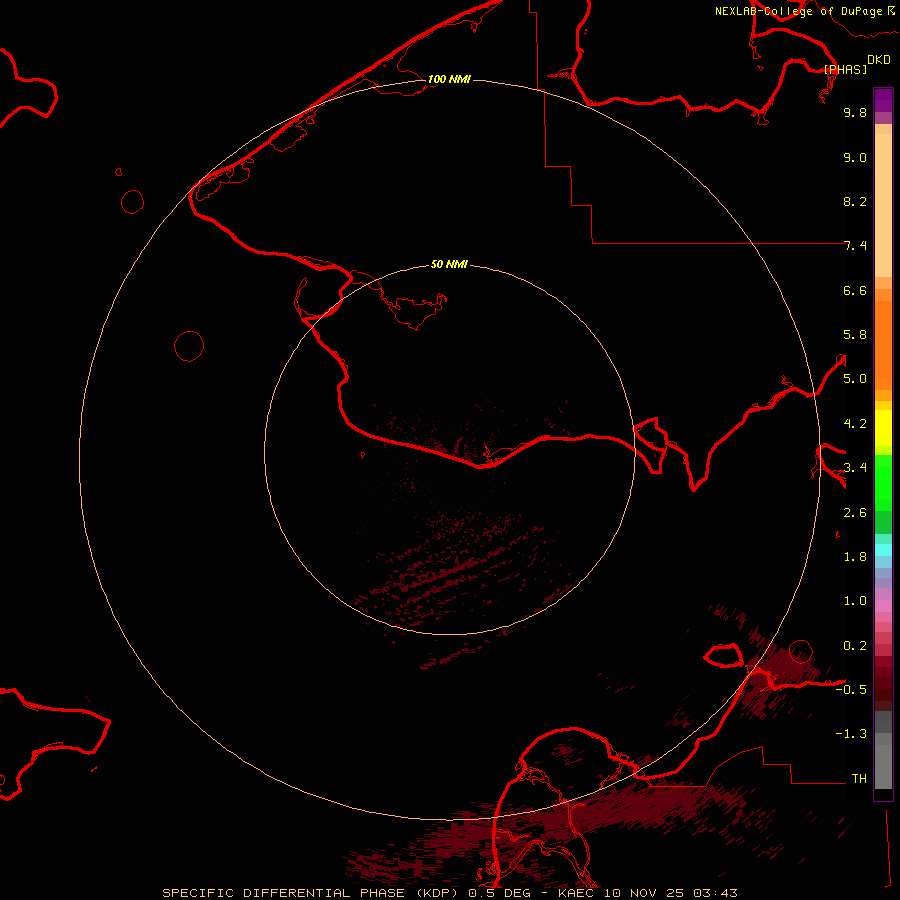Click the TH threshold label on the scale
This screenshot has height=900, width=900.
(859, 779)
